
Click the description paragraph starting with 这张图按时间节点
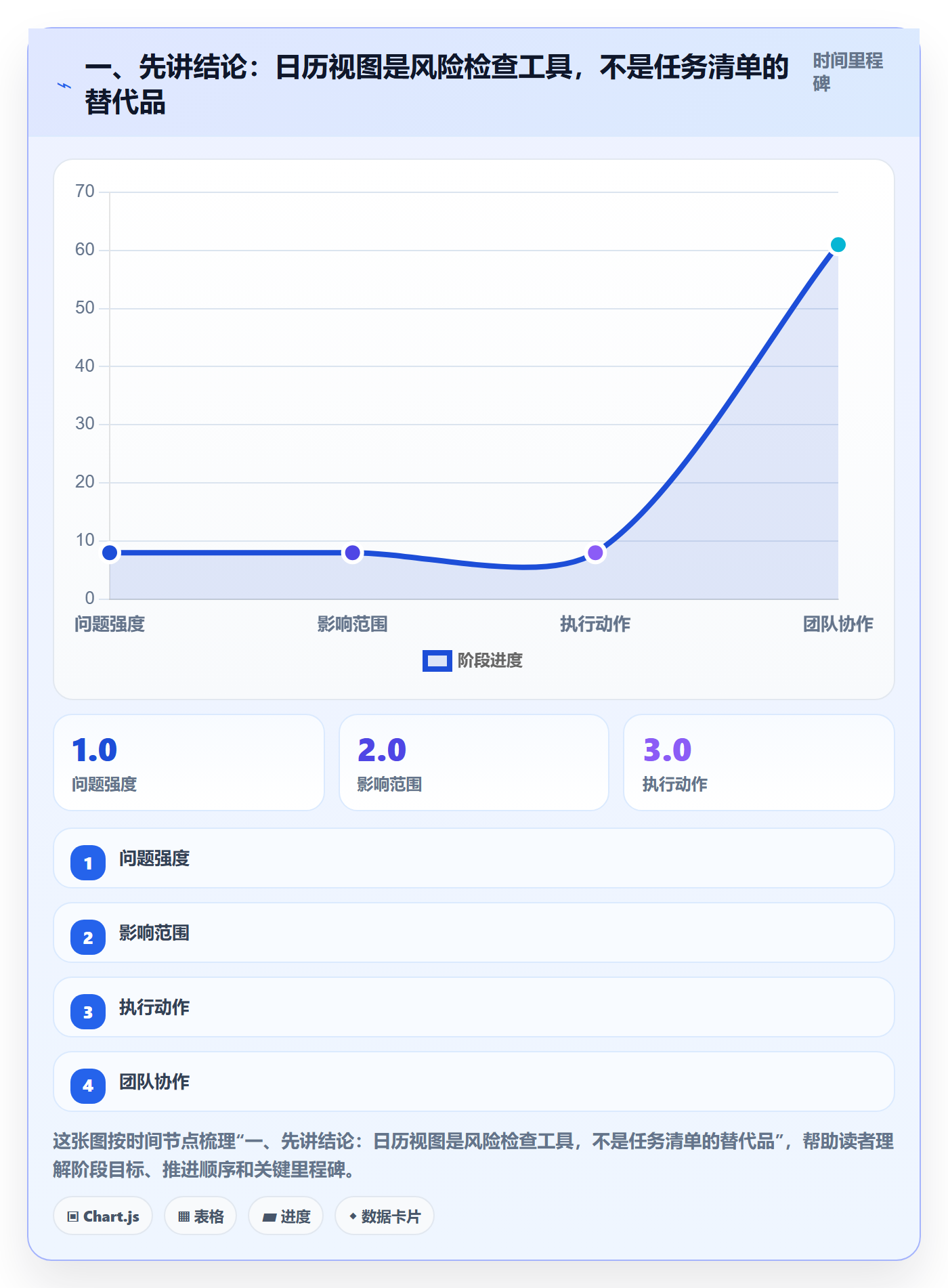click(x=473, y=1155)
